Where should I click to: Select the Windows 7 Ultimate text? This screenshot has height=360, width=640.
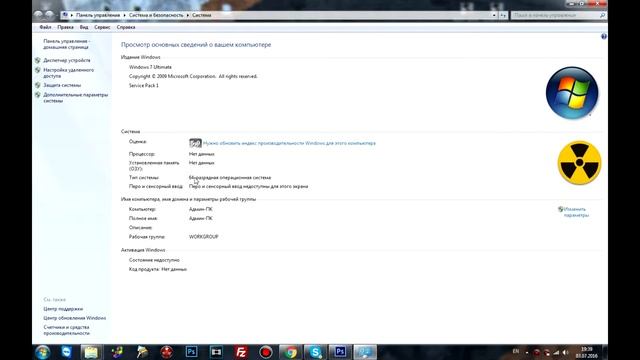150,67
